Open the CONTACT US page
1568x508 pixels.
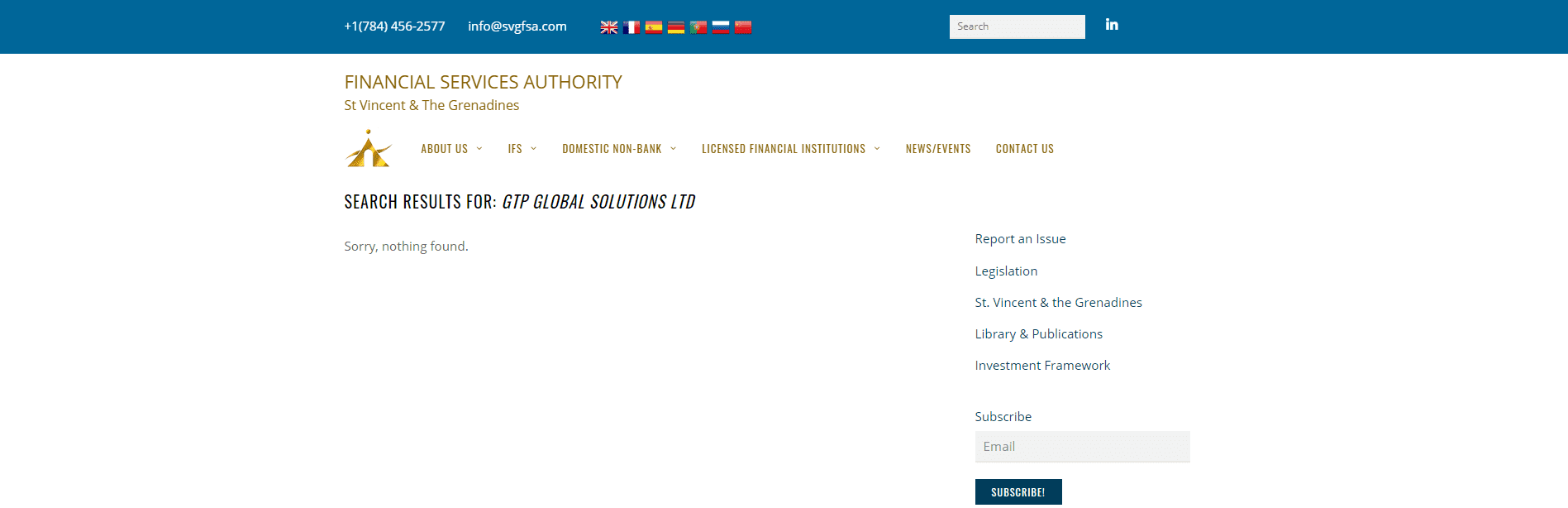point(1025,149)
